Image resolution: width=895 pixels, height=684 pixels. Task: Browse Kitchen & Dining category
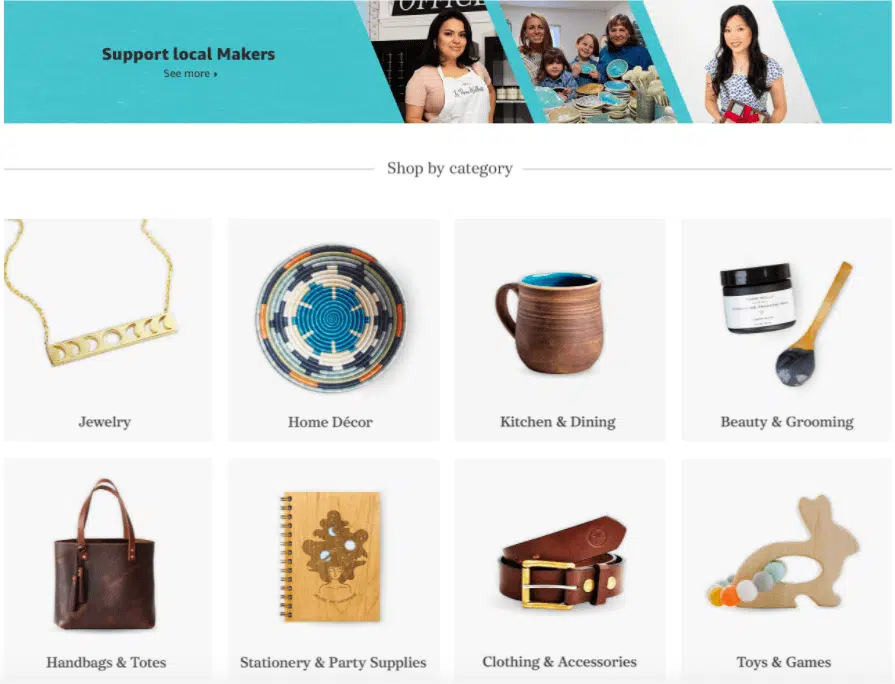click(558, 422)
